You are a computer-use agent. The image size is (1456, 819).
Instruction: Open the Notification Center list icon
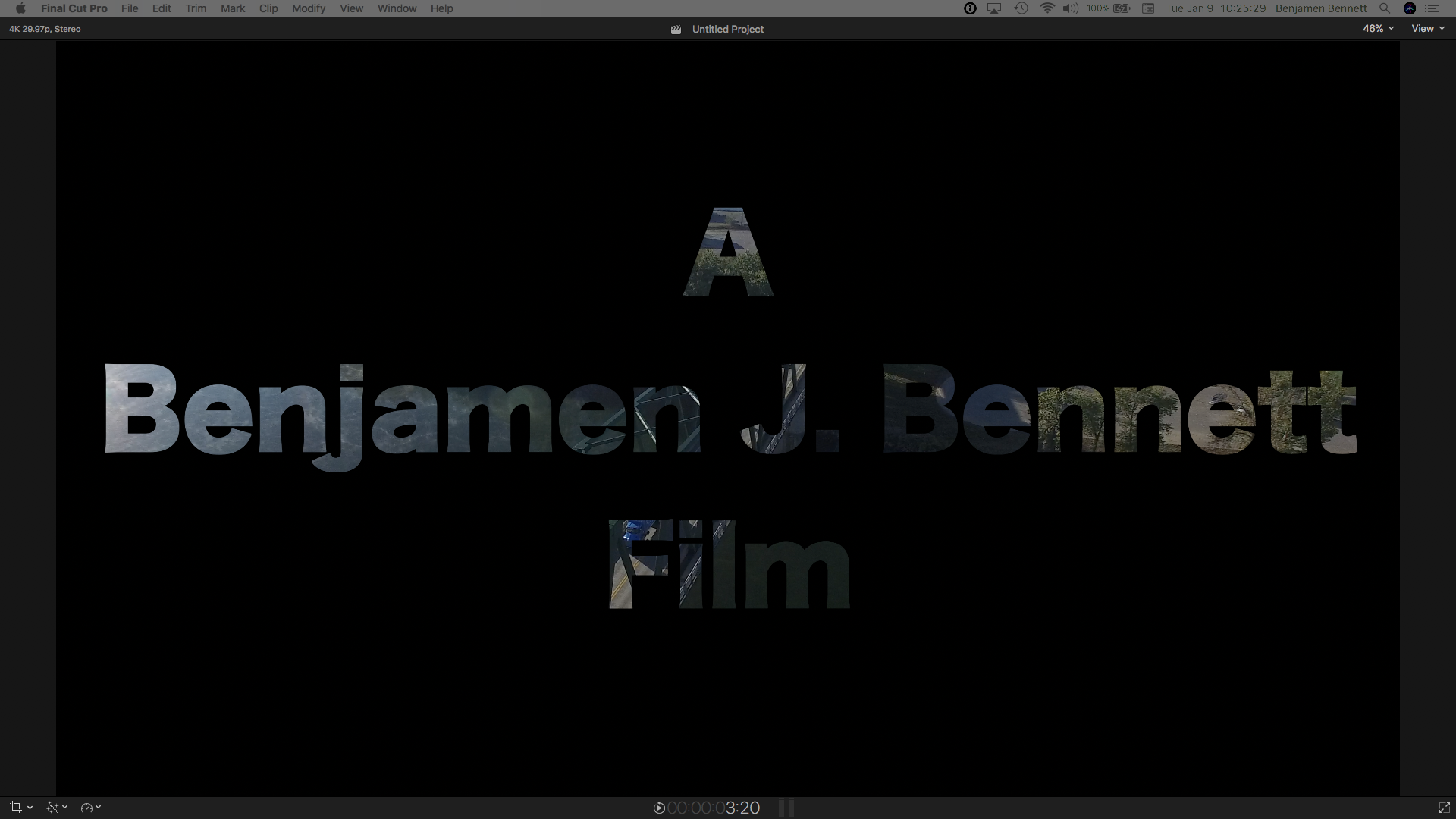[1432, 8]
